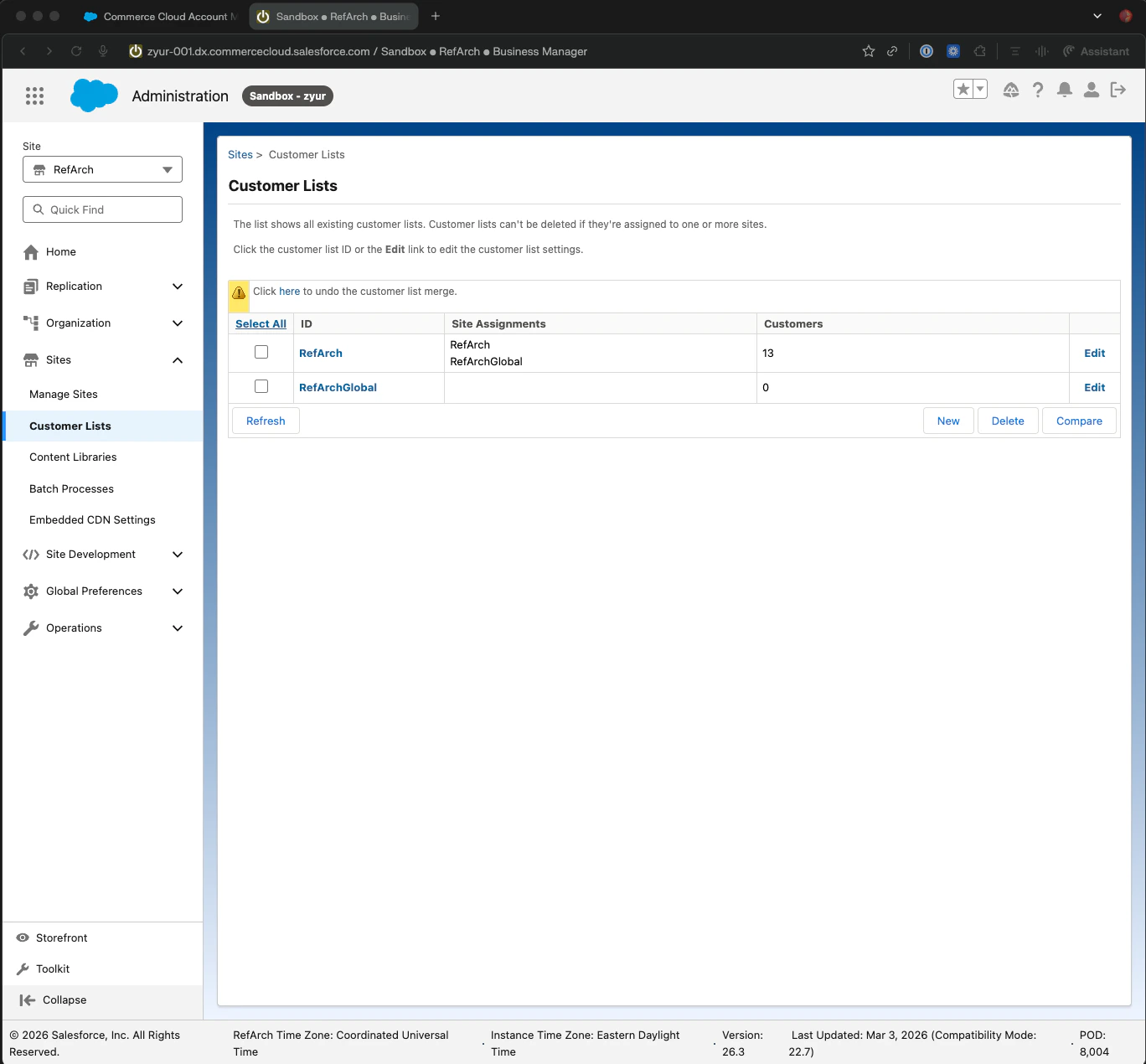Go to Sites via the breadcrumb link

240,155
